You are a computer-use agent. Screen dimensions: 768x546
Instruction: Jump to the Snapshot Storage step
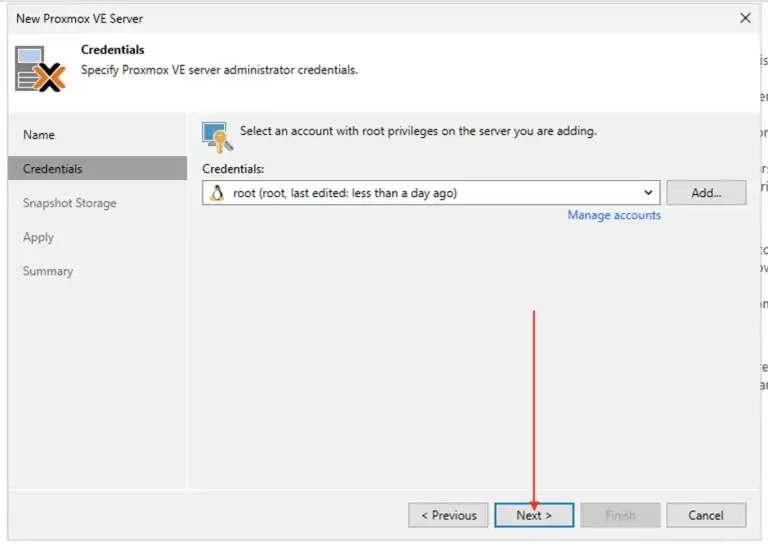tap(70, 203)
